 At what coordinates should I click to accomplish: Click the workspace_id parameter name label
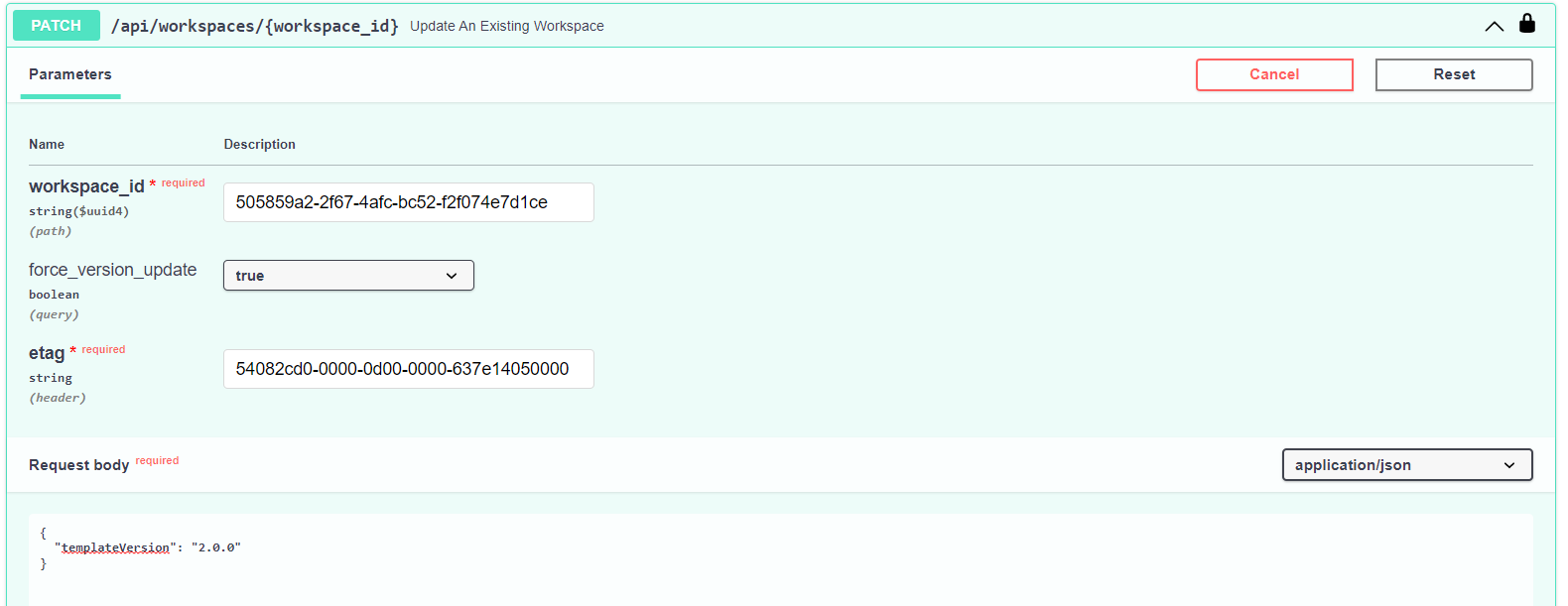click(86, 186)
